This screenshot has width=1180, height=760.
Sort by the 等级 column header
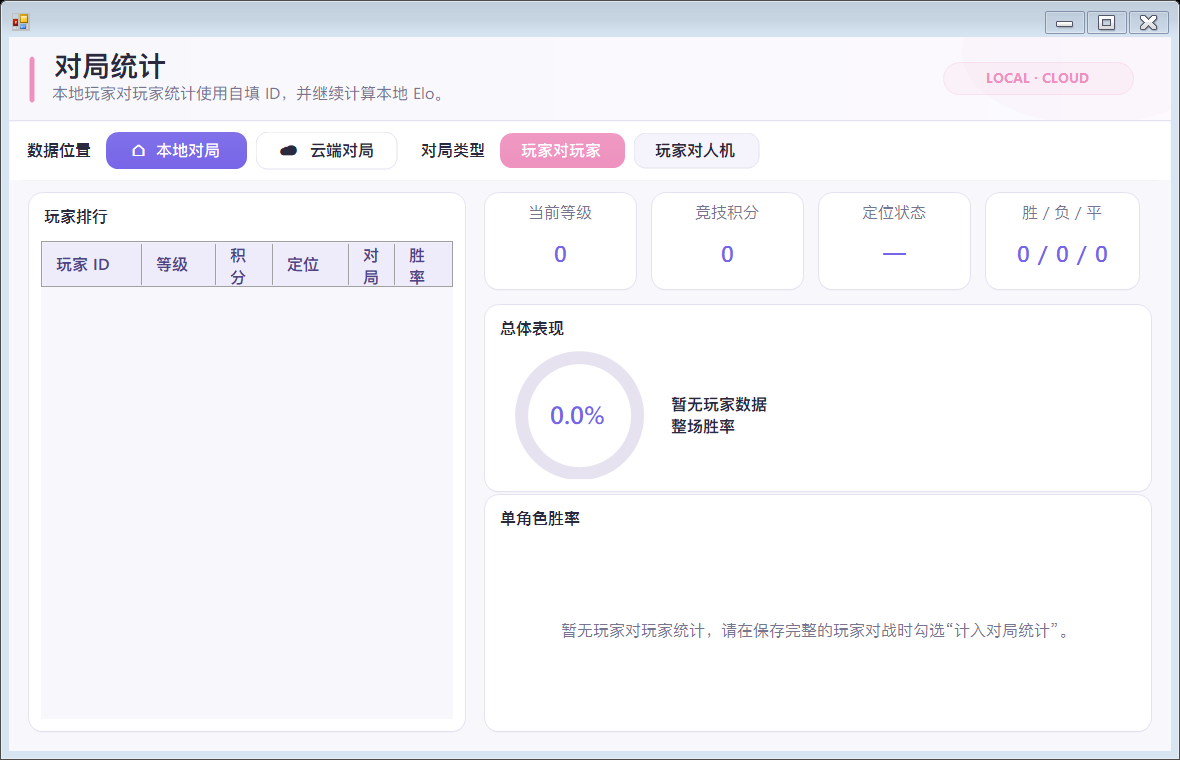tap(178, 264)
